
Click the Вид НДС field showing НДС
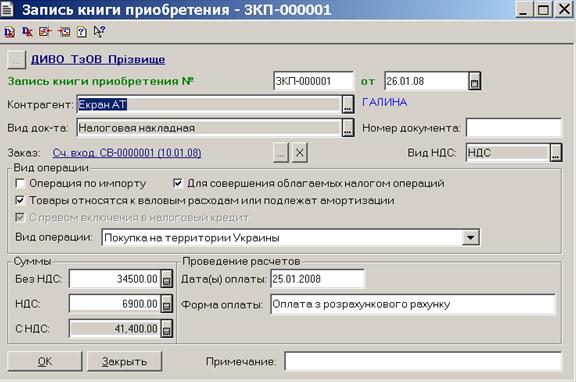[508, 152]
